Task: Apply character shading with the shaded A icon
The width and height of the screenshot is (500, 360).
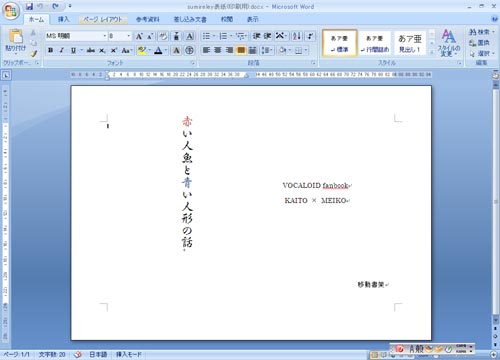Action: (176, 50)
